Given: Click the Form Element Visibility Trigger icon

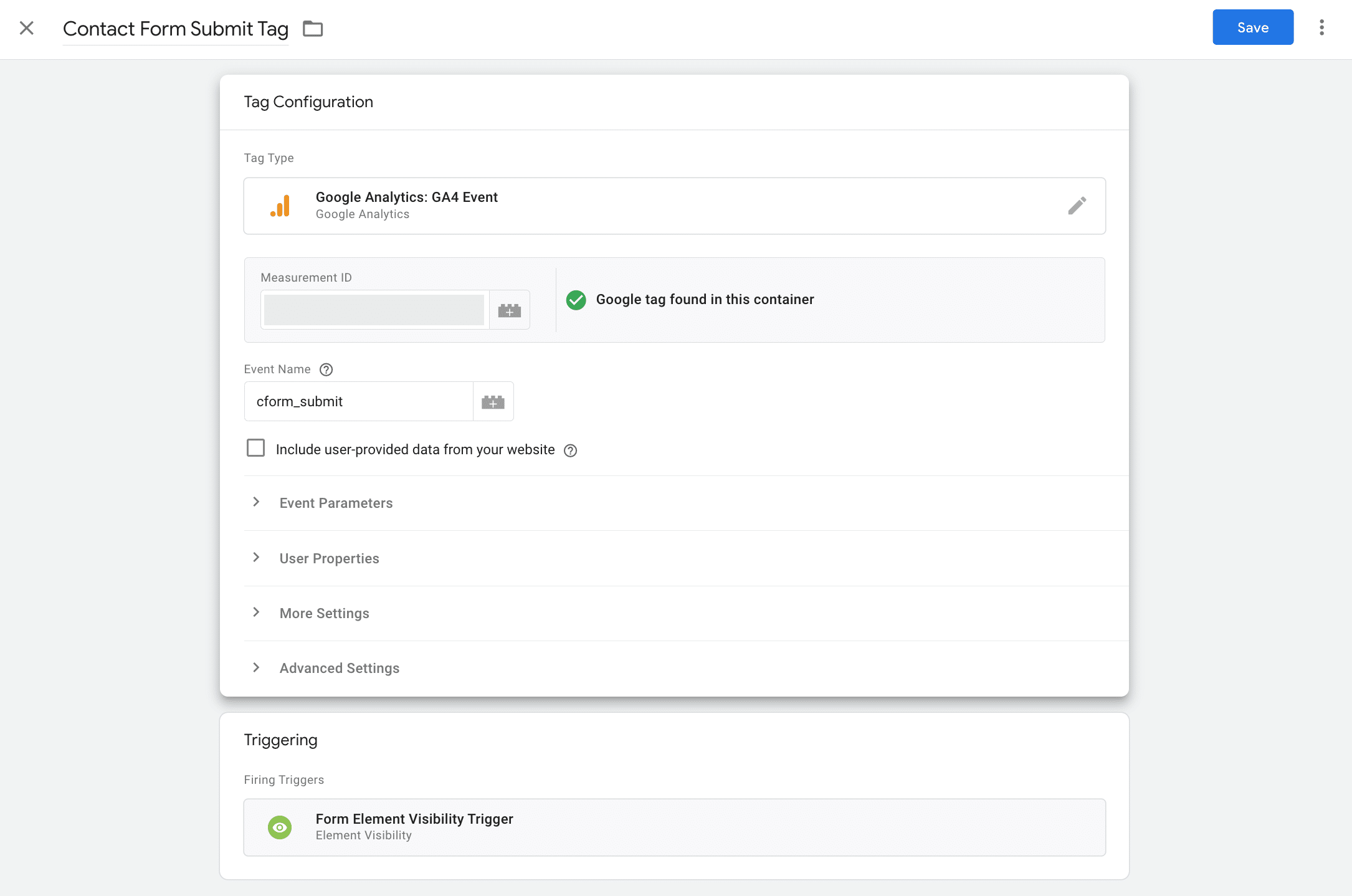Looking at the screenshot, I should click(x=280, y=826).
